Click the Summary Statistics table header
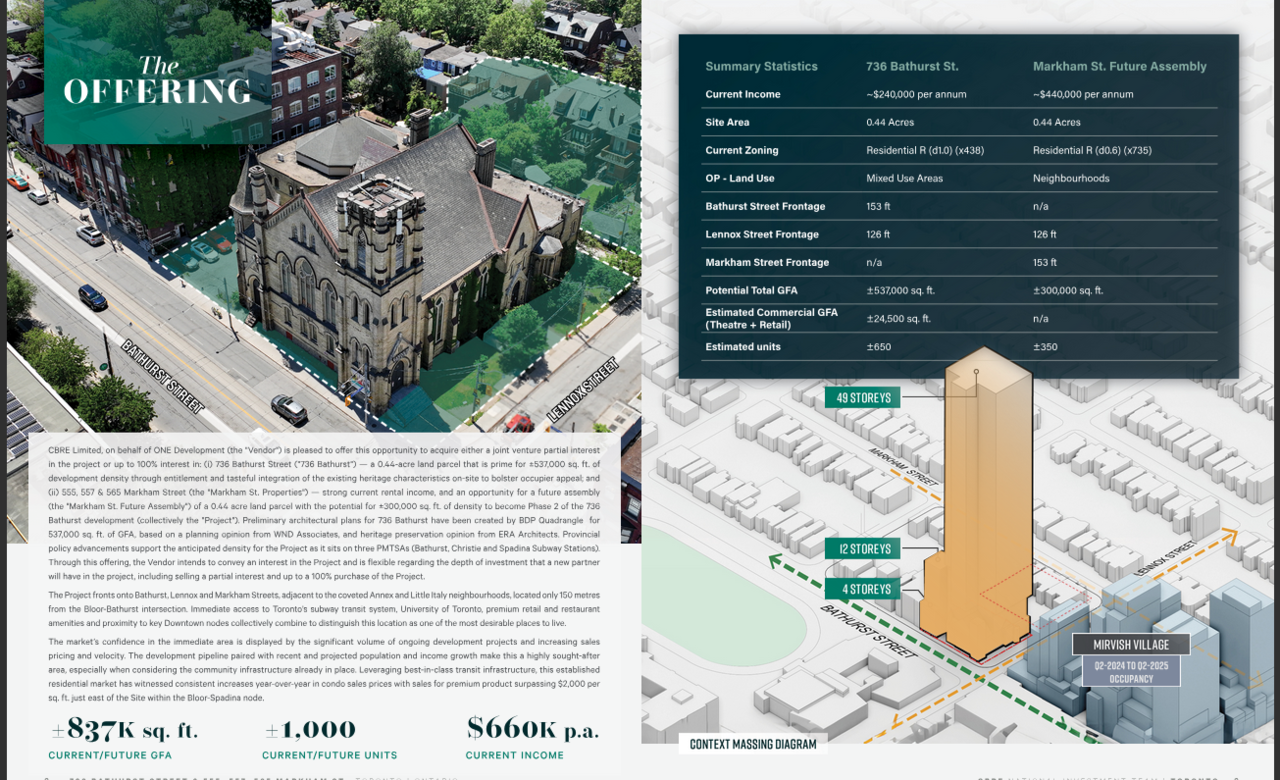Screen dimensions: 1280x780 tap(761, 67)
